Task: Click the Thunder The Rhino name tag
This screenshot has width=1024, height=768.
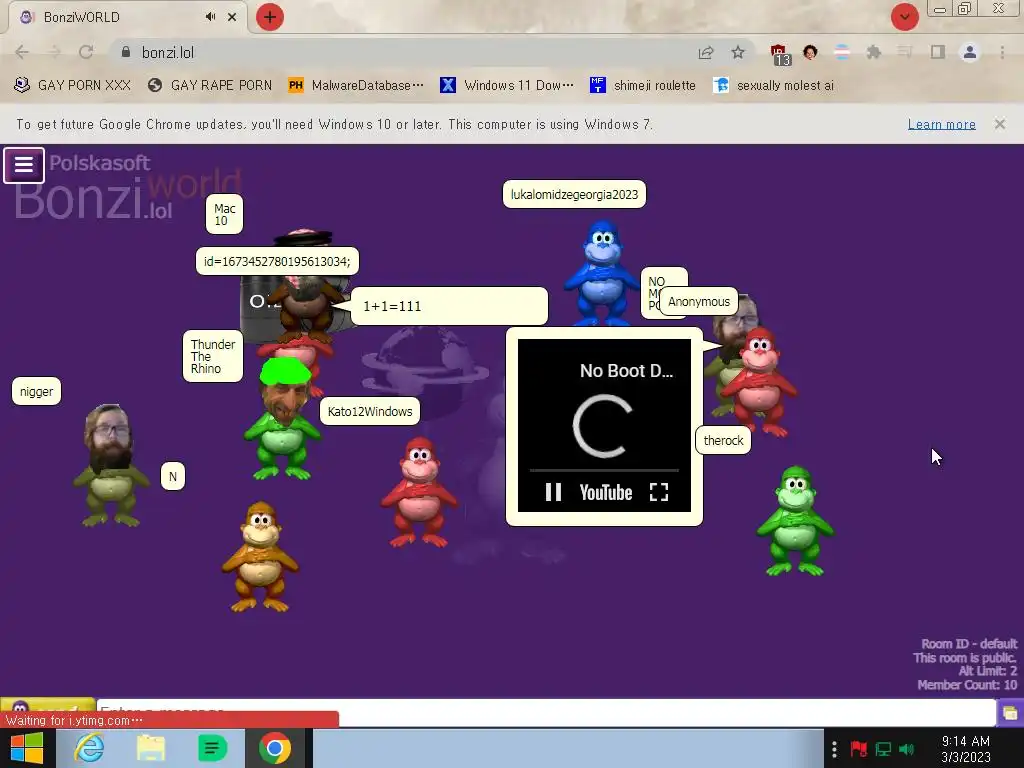Action: pyautogui.click(x=213, y=356)
